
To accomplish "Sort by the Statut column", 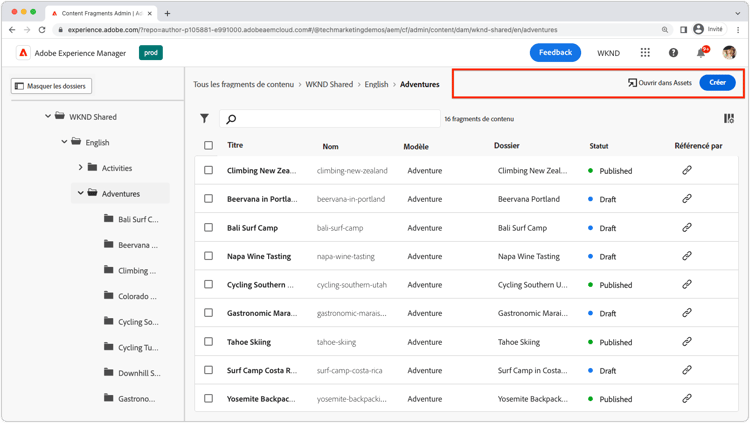I will coord(599,146).
